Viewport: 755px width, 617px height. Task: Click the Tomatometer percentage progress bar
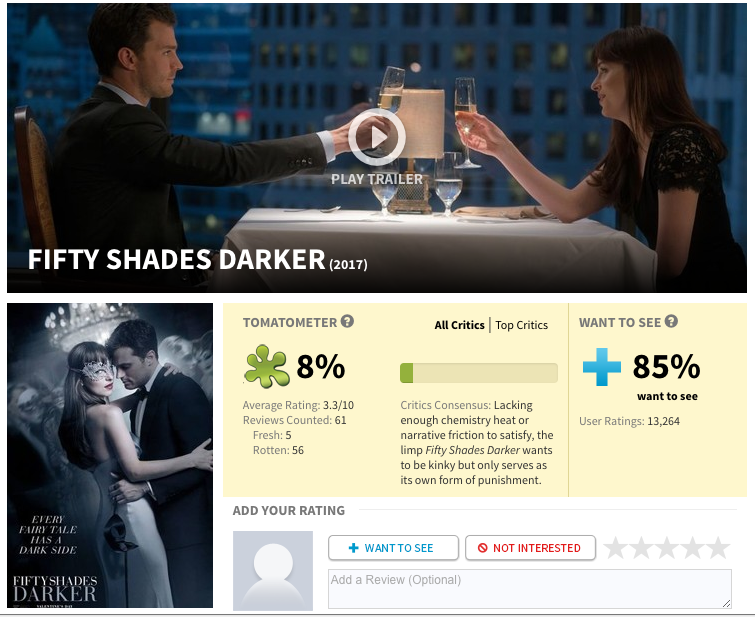479,373
